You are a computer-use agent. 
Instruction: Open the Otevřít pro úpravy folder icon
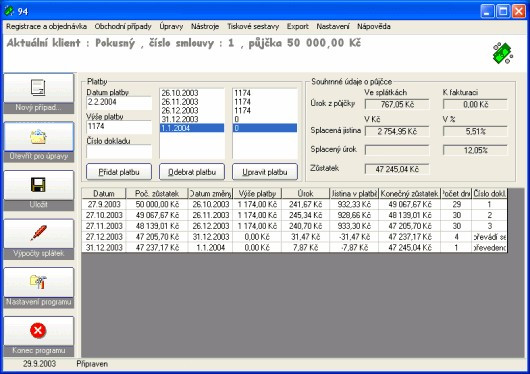click(38, 137)
